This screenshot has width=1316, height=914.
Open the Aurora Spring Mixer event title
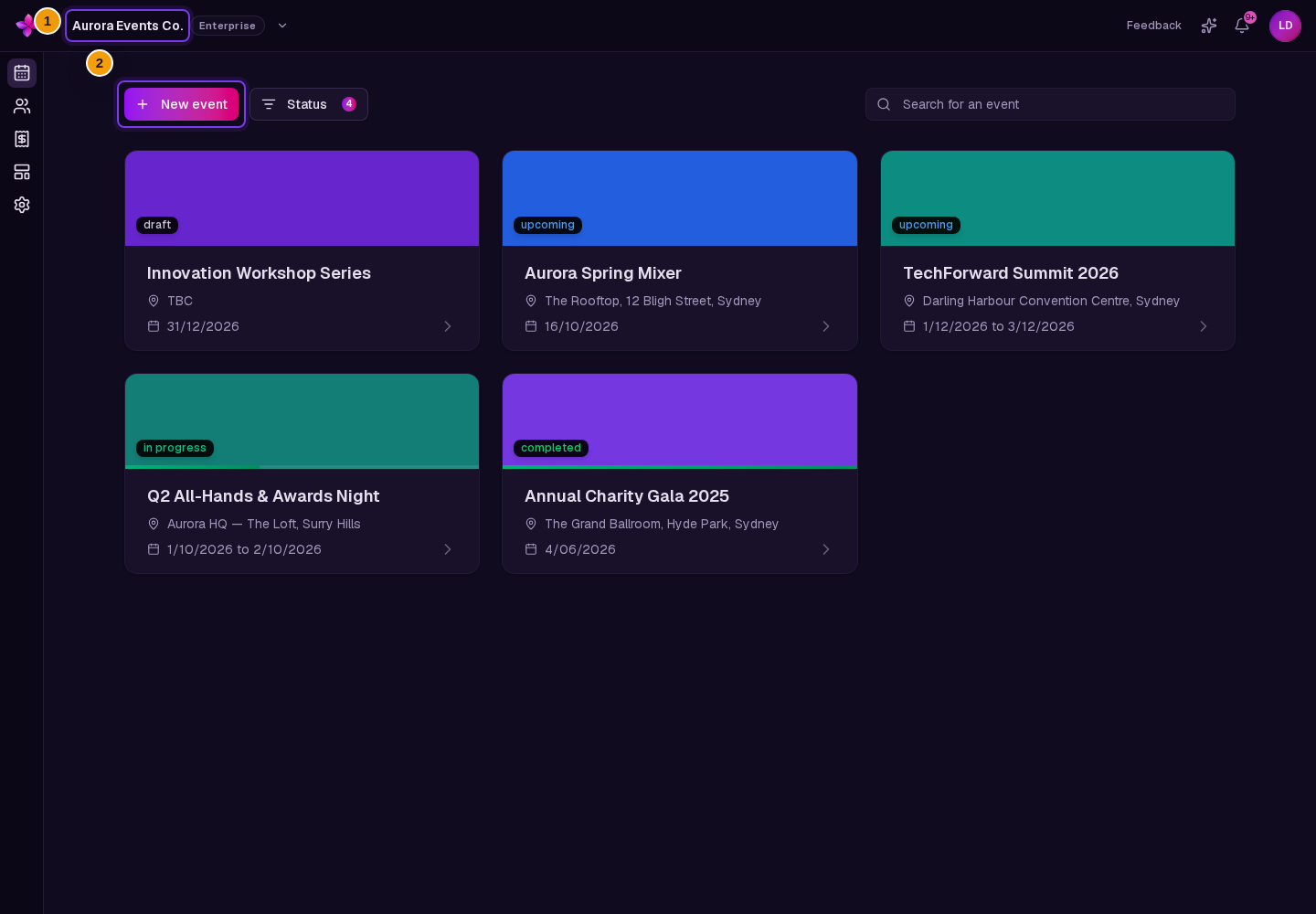click(x=603, y=273)
